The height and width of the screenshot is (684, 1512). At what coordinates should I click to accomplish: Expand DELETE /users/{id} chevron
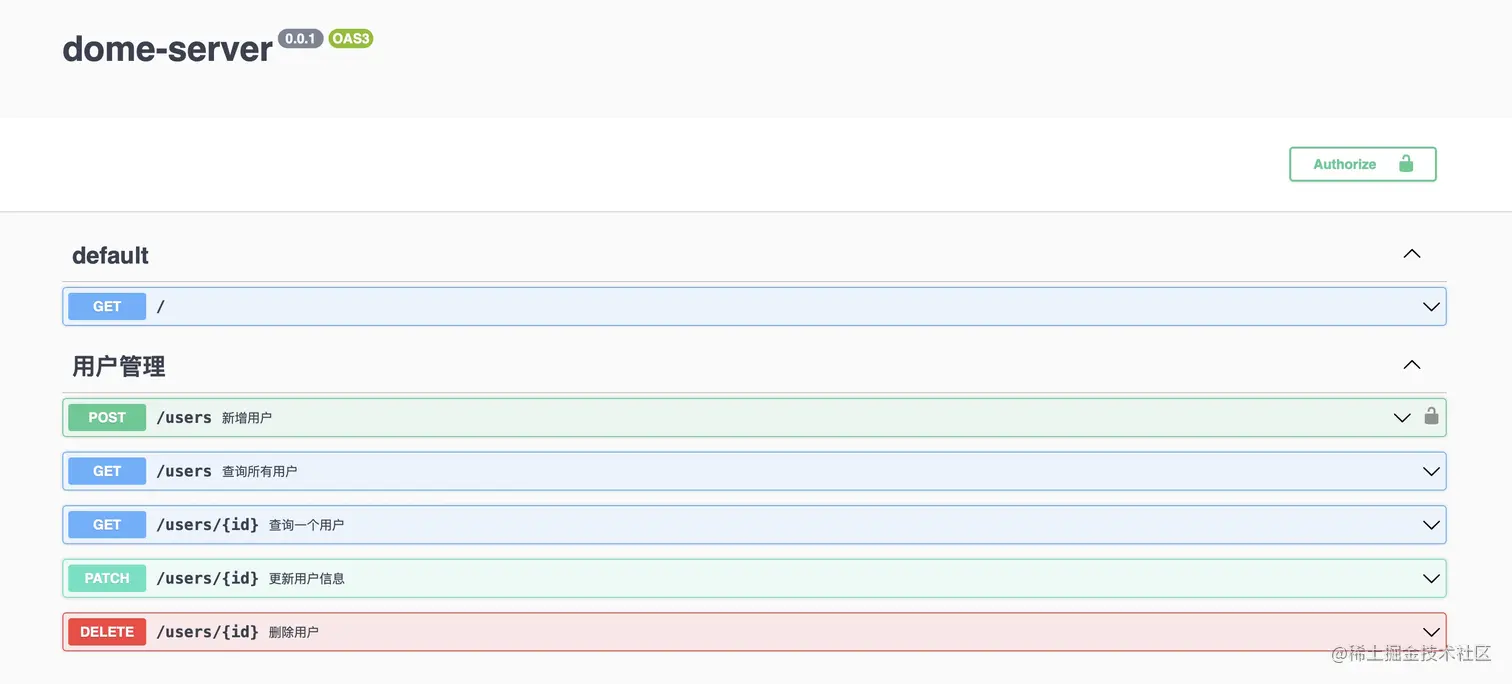[x=1431, y=632]
